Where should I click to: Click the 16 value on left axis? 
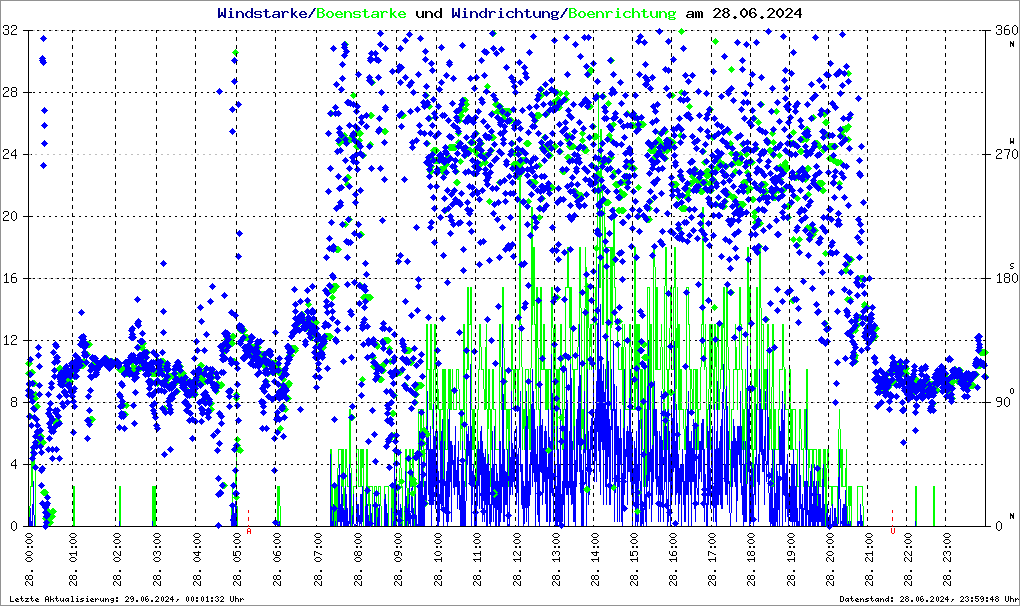(9, 279)
